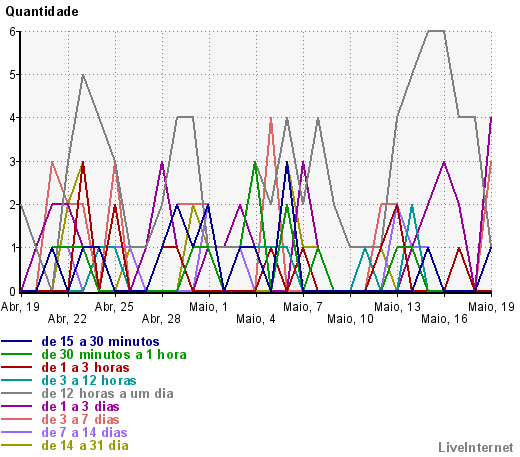Click the light violet legend line swatch

coord(17,432)
